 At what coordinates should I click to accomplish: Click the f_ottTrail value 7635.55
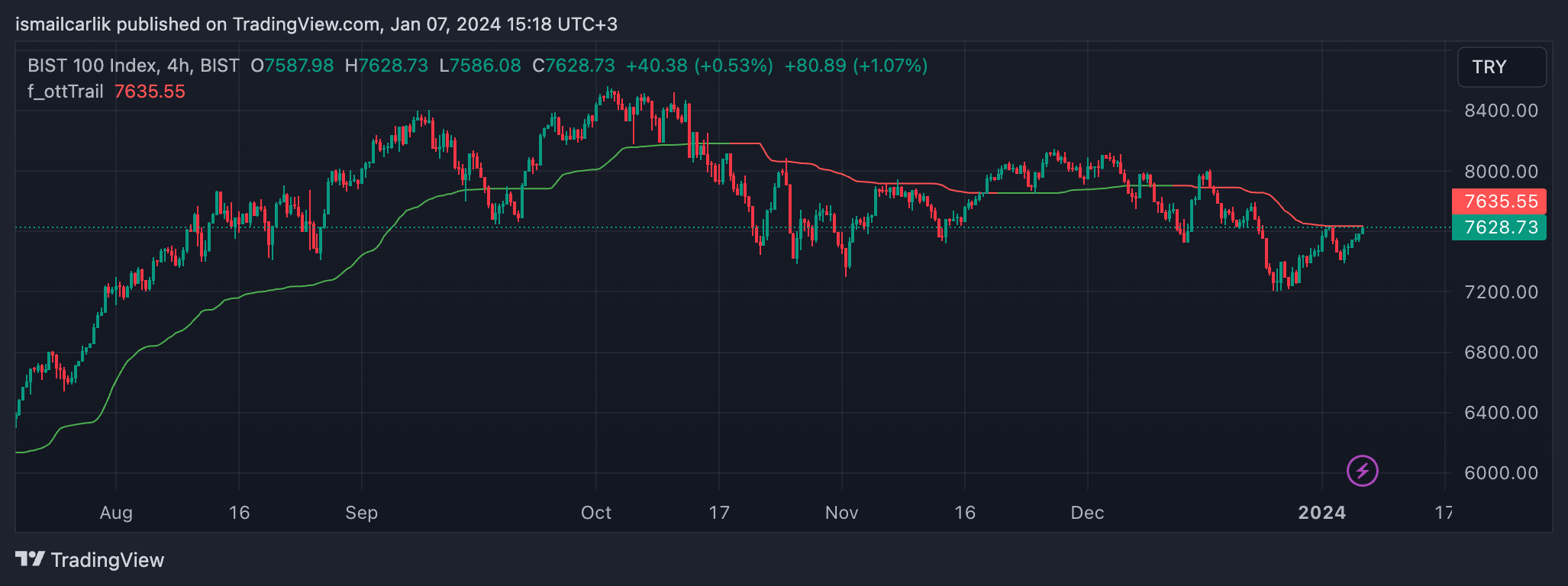tap(150, 92)
